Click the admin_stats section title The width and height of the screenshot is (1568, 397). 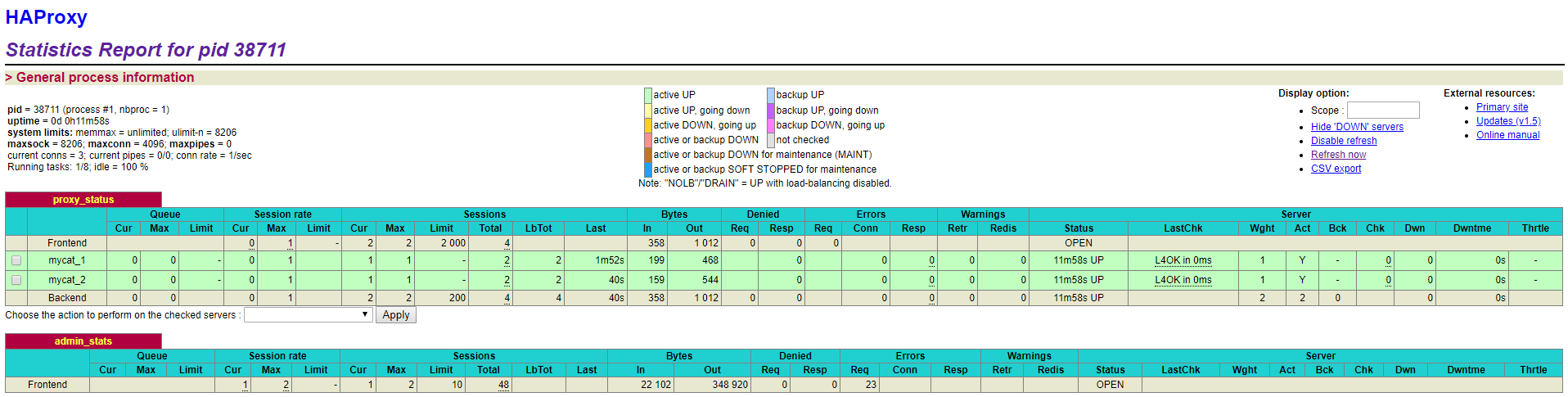83,341
